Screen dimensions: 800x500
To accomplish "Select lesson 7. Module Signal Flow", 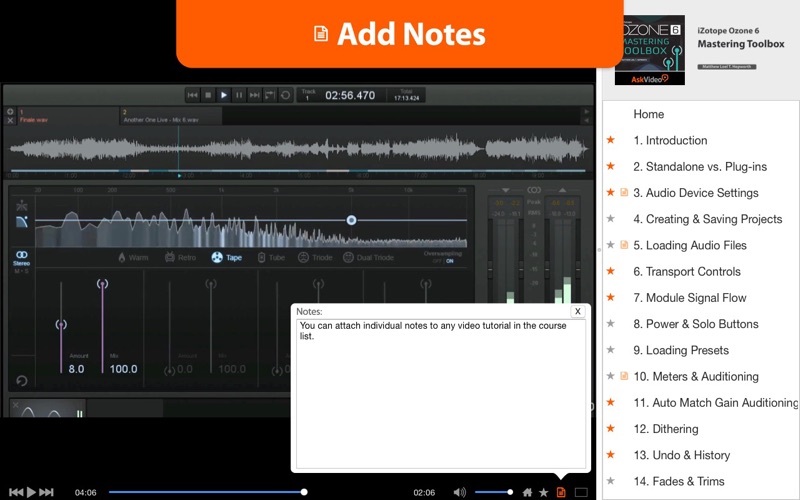I will point(690,298).
